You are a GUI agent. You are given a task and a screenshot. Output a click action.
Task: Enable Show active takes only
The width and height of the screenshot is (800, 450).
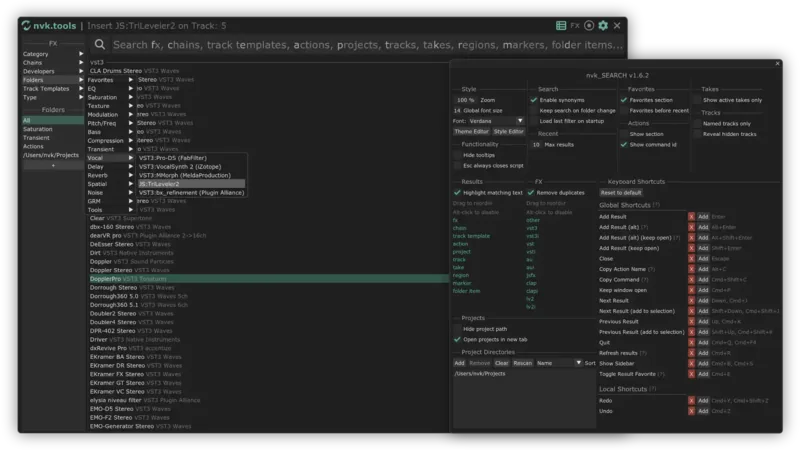(697, 100)
